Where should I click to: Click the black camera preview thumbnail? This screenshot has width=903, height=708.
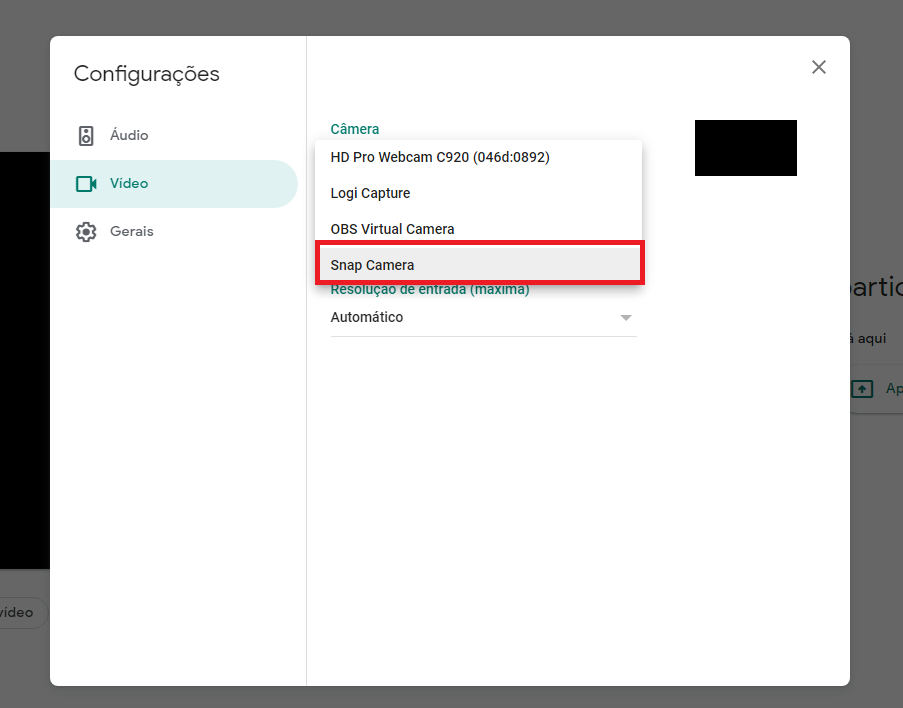click(746, 148)
